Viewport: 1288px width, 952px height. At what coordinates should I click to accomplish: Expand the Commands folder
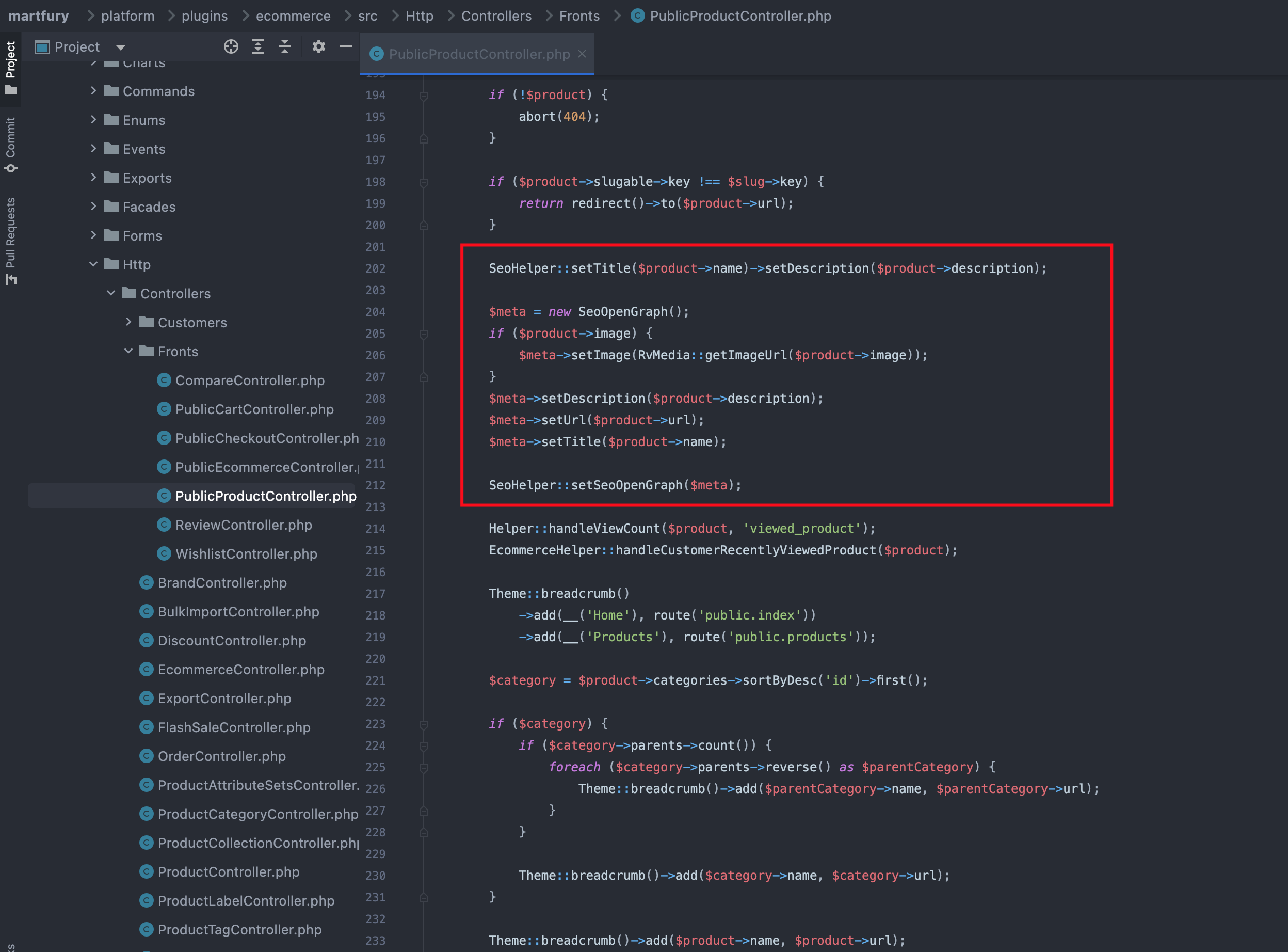93,90
